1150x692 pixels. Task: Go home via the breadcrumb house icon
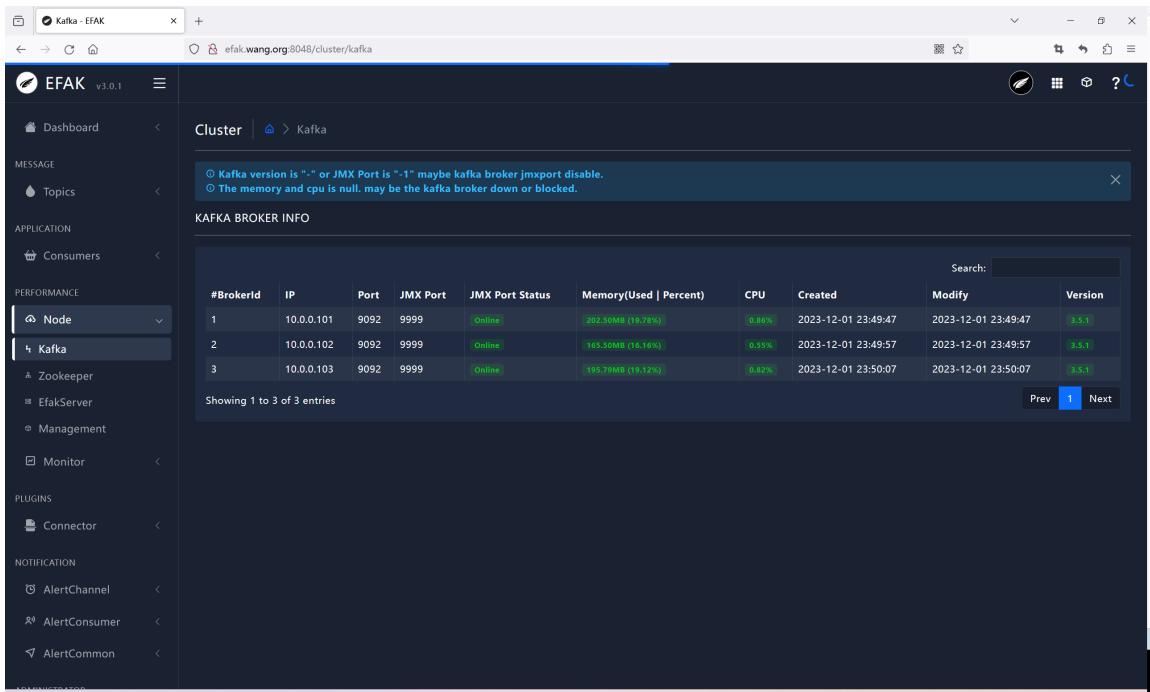[269, 129]
